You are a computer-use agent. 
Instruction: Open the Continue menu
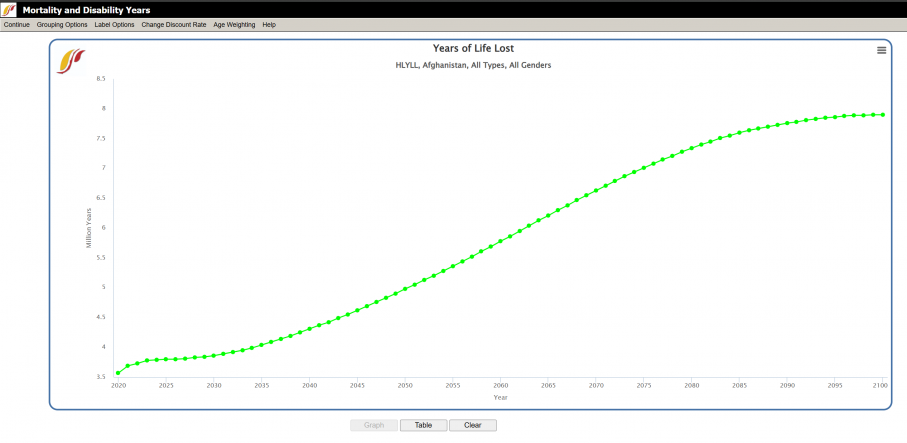tap(17, 24)
